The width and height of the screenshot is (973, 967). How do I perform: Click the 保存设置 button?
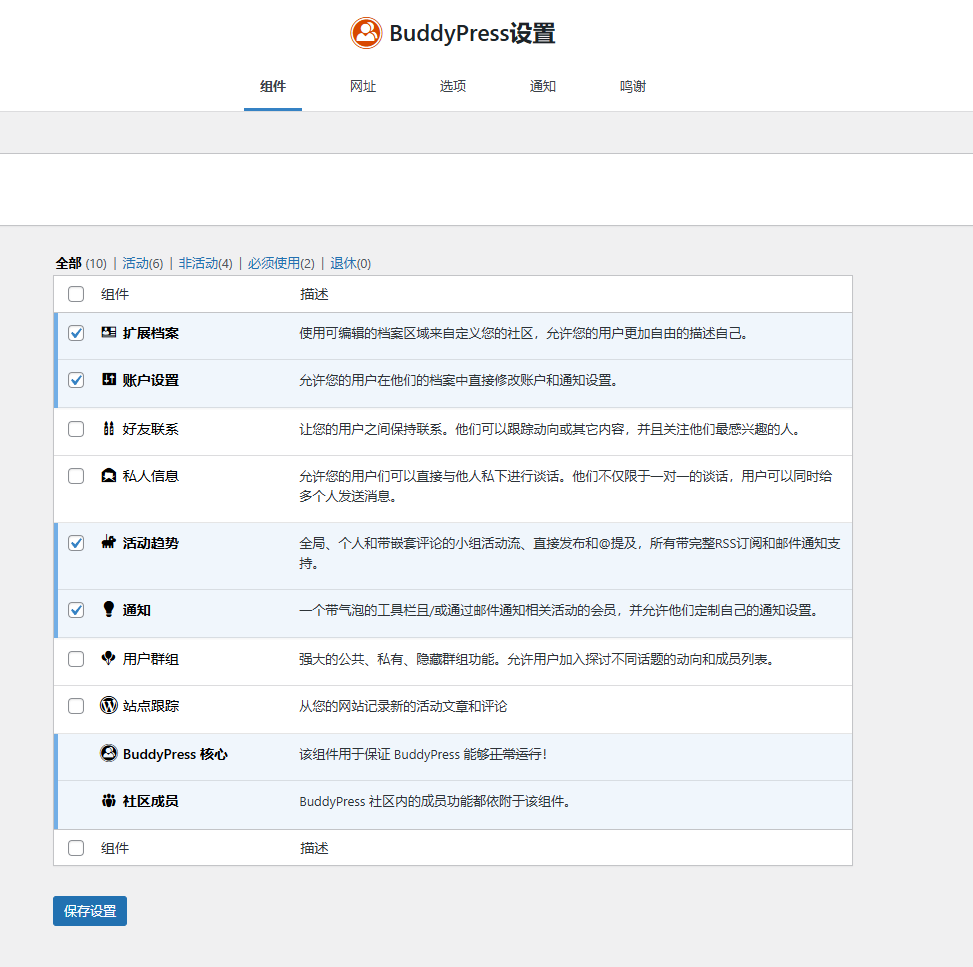point(90,911)
